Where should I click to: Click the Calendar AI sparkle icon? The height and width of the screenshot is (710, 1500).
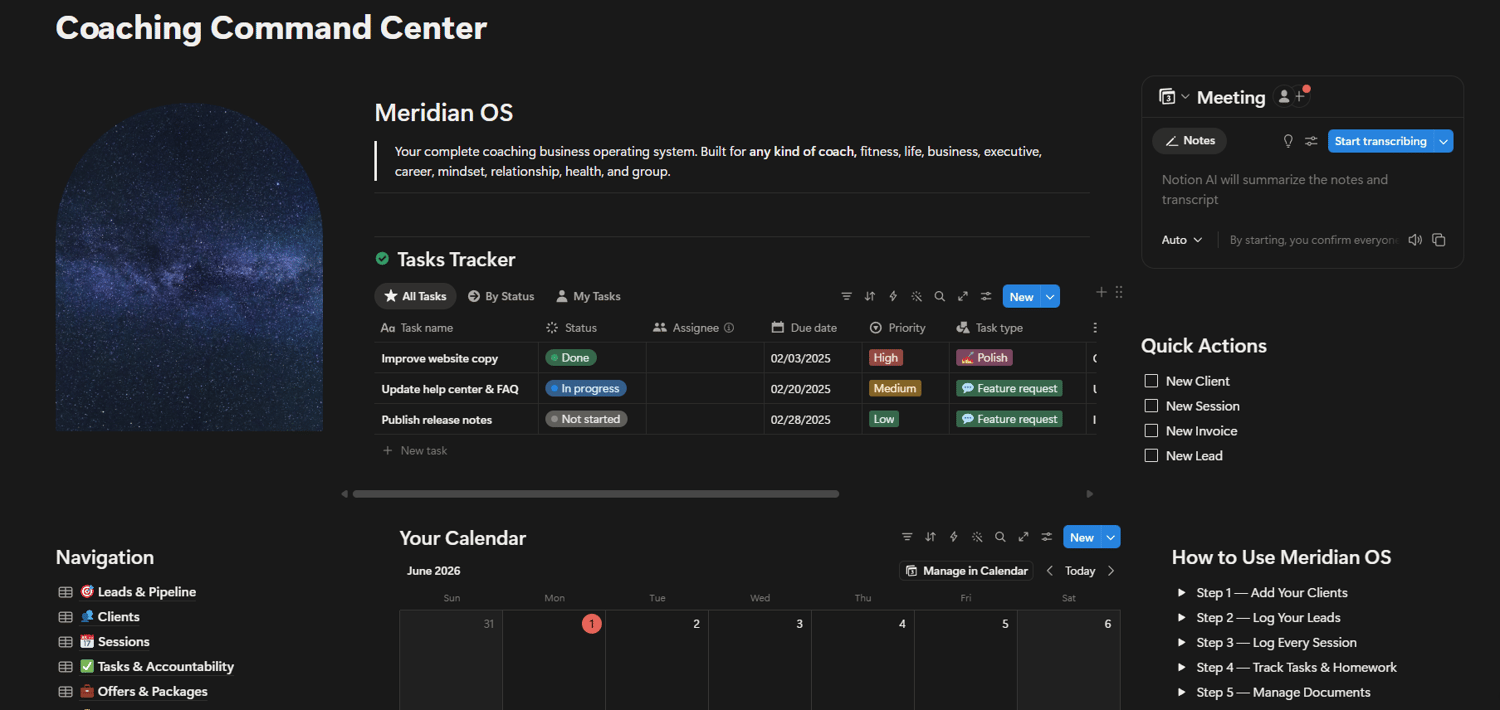tap(977, 537)
